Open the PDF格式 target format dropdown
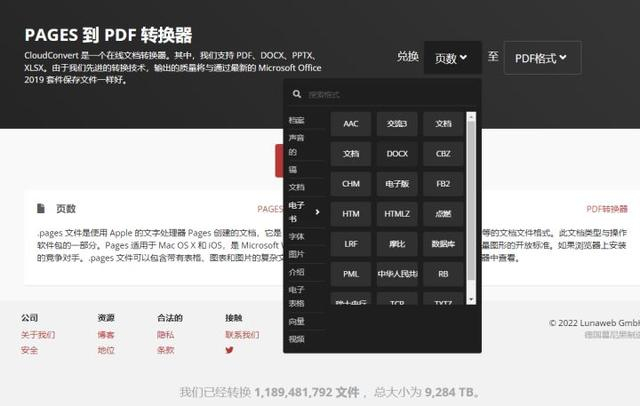This screenshot has height=406, width=640. (x=542, y=58)
